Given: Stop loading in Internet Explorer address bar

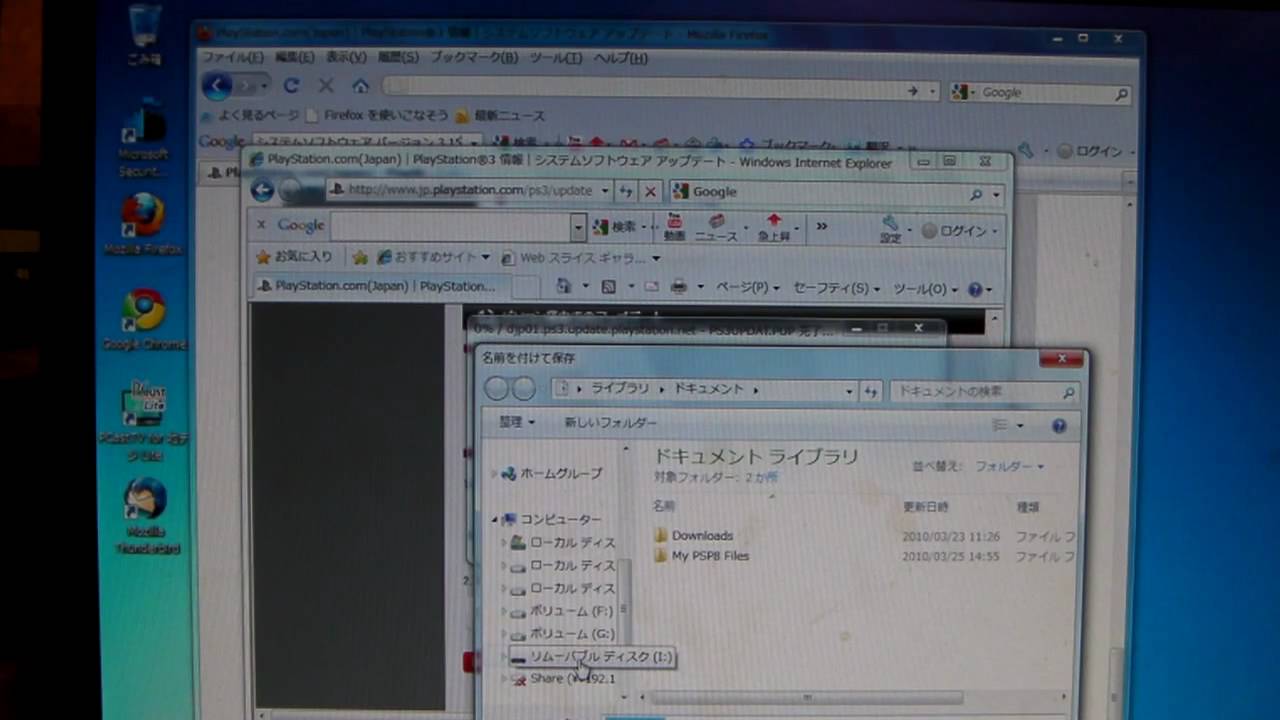Looking at the screenshot, I should click(650, 191).
